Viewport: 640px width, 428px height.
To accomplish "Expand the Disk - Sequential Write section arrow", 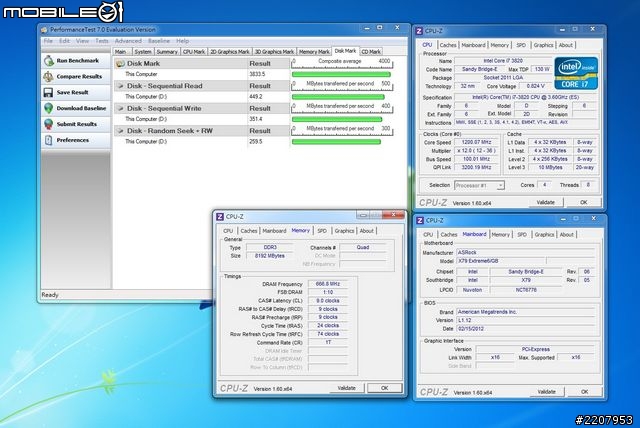I will [x=120, y=109].
